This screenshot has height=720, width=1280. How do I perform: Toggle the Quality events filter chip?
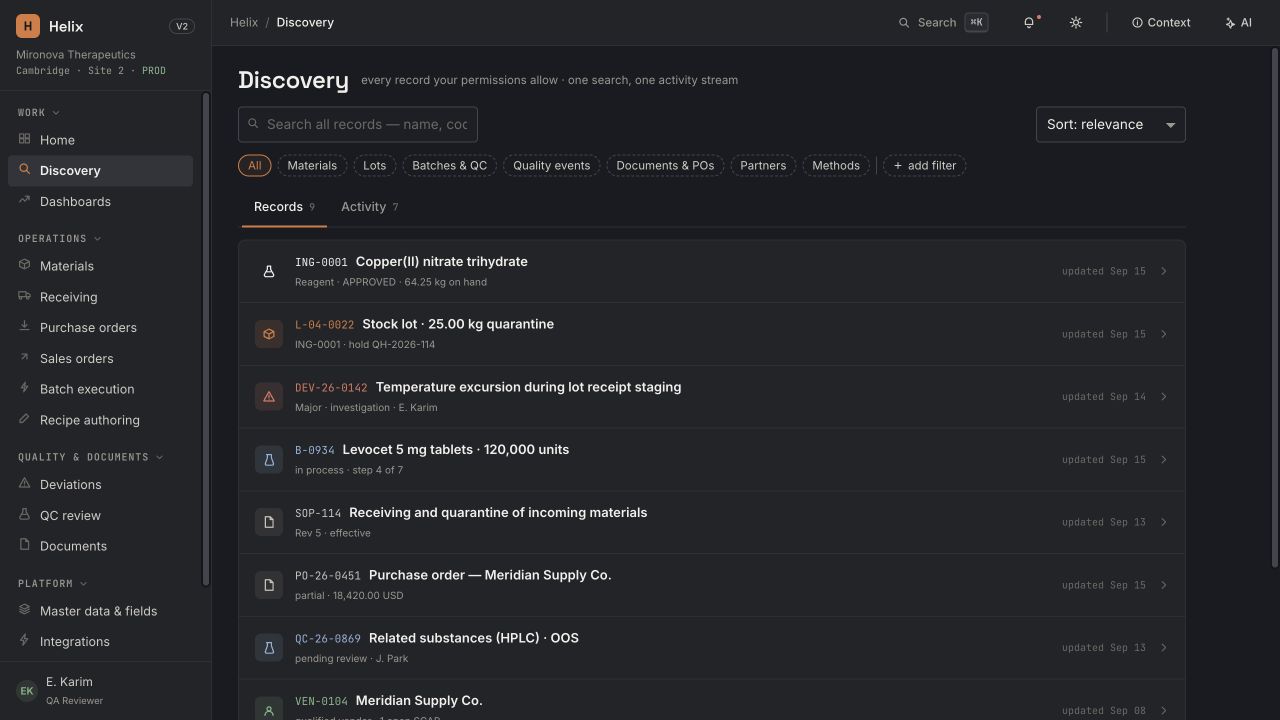552,166
